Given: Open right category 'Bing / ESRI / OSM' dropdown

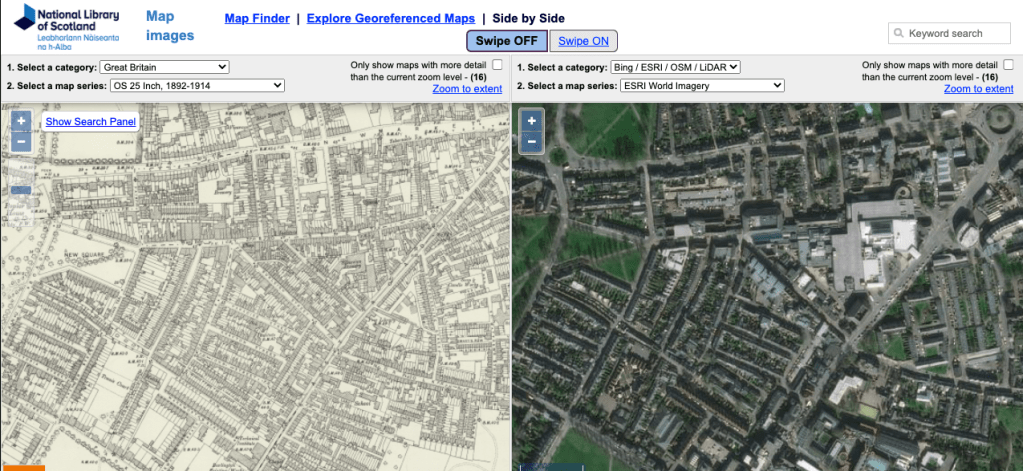Looking at the screenshot, I should [675, 67].
